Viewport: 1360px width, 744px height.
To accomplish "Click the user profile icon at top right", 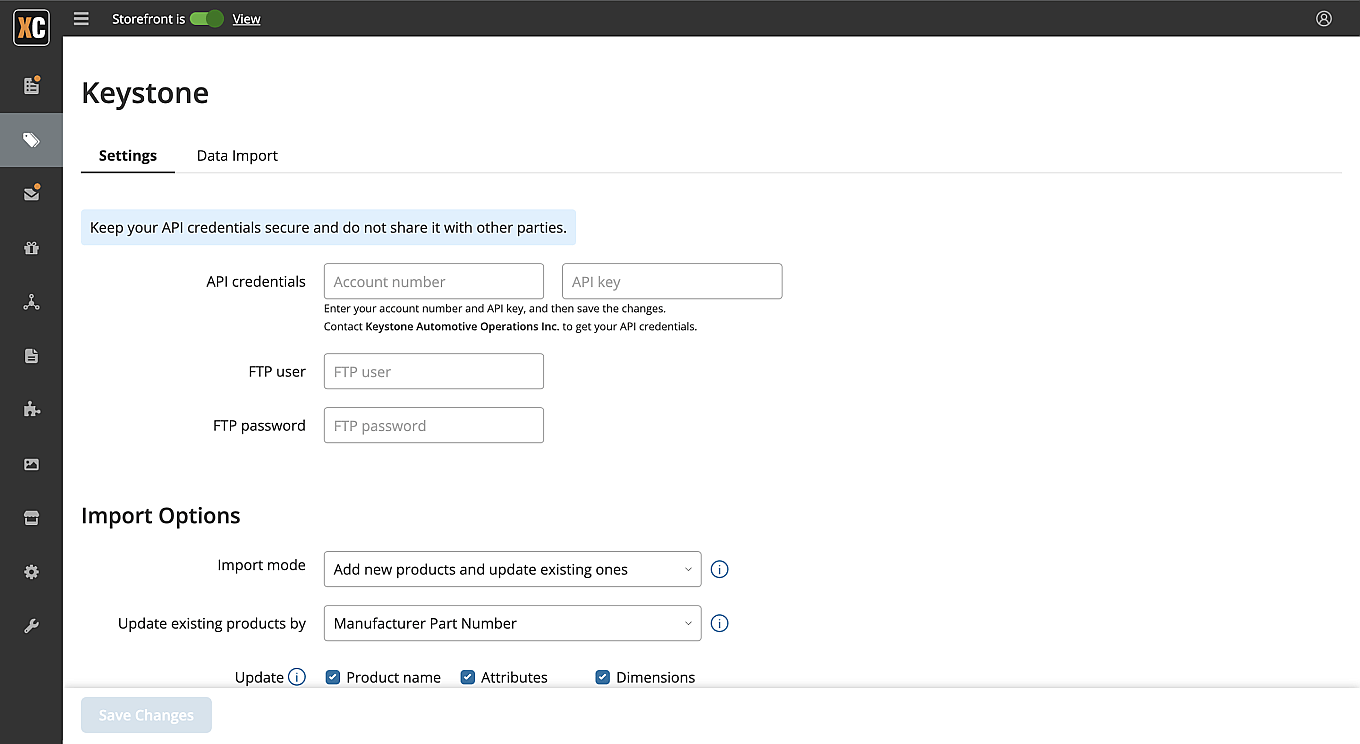I will click(x=1324, y=18).
